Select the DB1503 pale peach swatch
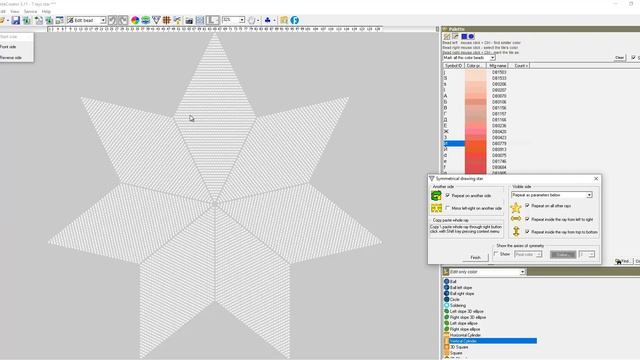 [476, 72]
